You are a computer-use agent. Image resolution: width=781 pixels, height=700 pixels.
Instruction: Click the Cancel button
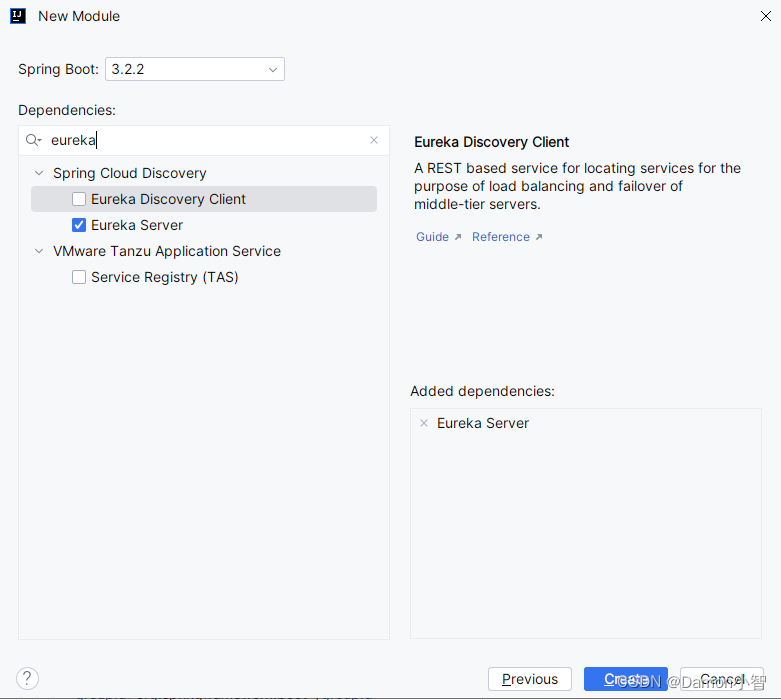coord(722,679)
